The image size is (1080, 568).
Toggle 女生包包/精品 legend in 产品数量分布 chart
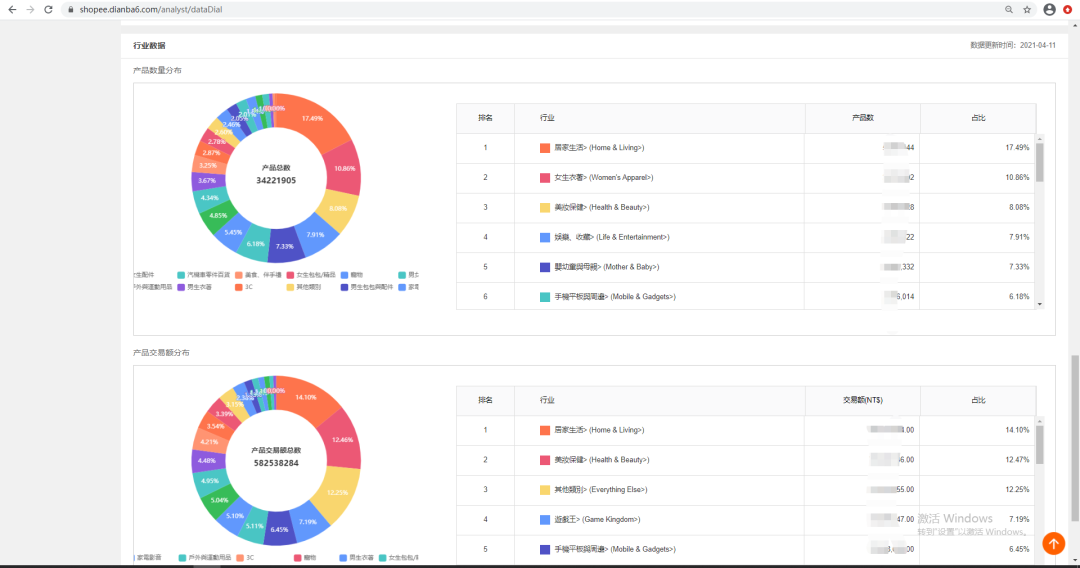pos(311,275)
